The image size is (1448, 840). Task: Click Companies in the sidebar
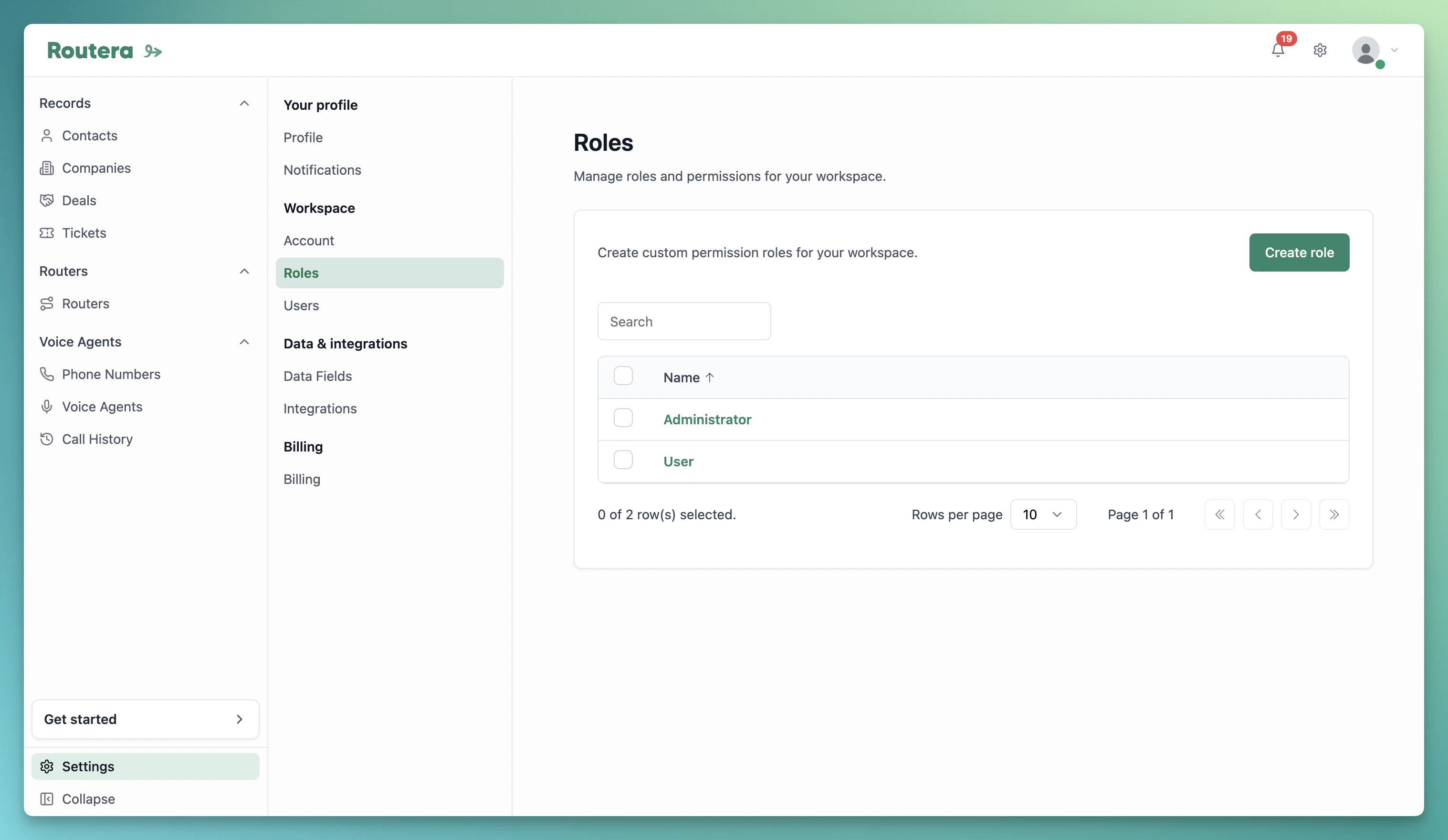click(x=96, y=168)
